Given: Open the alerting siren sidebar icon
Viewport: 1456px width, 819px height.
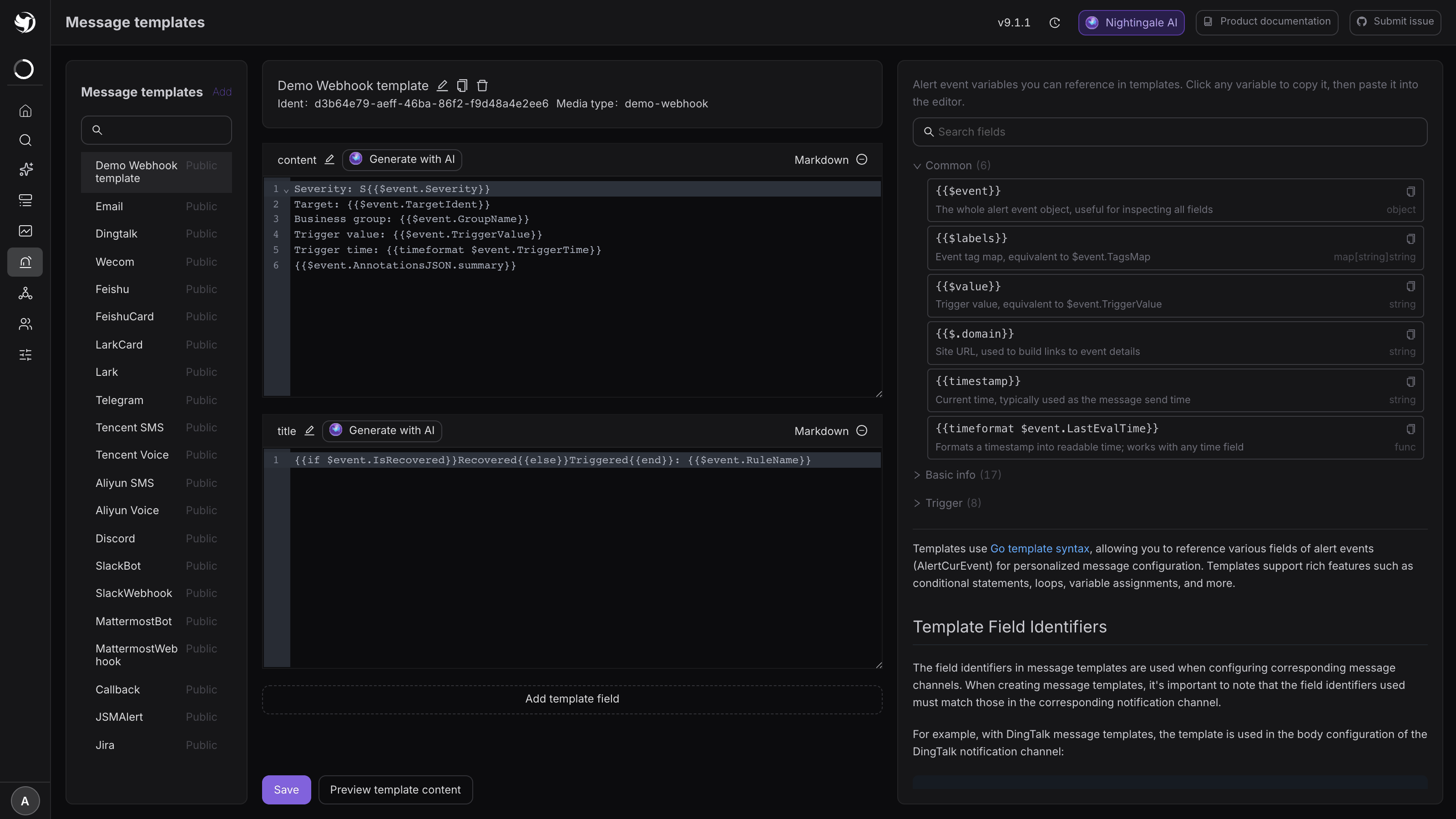Looking at the screenshot, I should coord(25,262).
